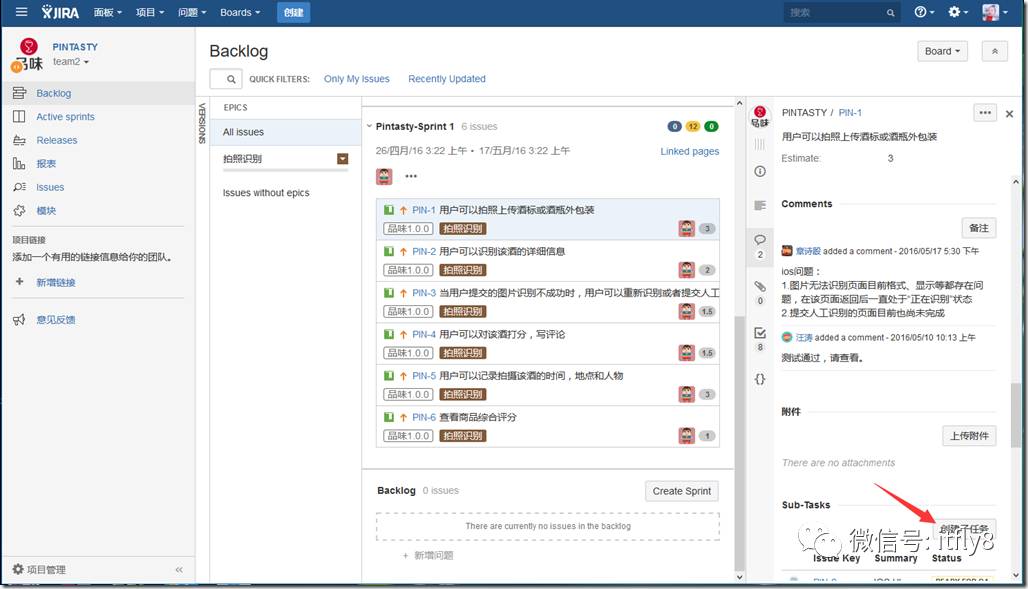This screenshot has width=1028, height=589.
Task: Click the description lines icon in the issue panel
Action: click(760, 205)
